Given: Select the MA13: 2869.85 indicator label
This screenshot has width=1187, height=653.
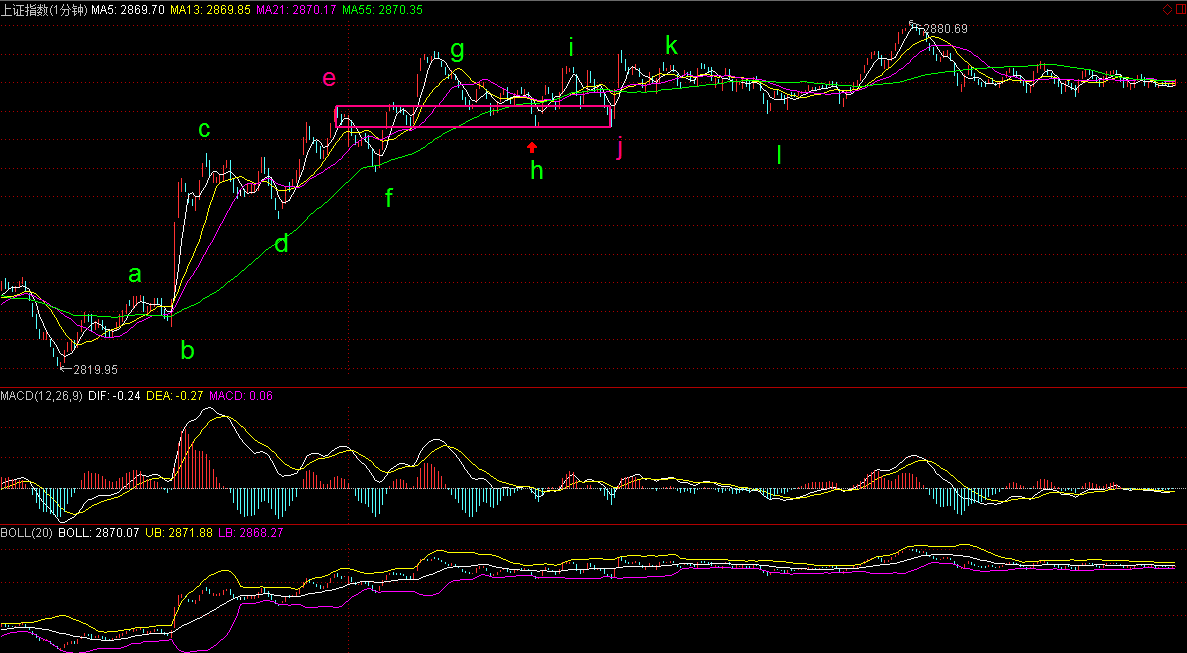Looking at the screenshot, I should (x=210, y=10).
